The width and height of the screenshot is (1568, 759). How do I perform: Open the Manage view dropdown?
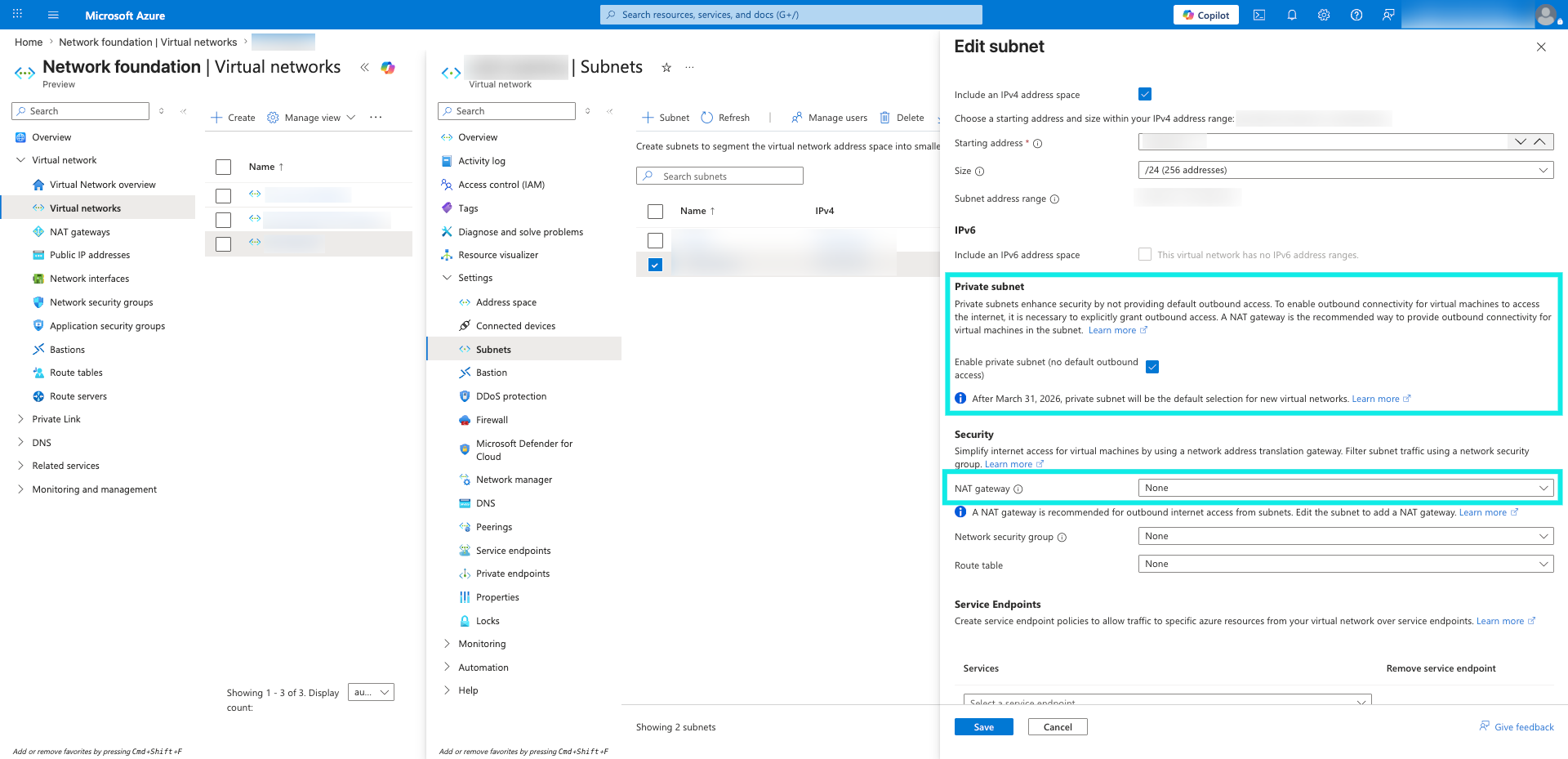(311, 118)
